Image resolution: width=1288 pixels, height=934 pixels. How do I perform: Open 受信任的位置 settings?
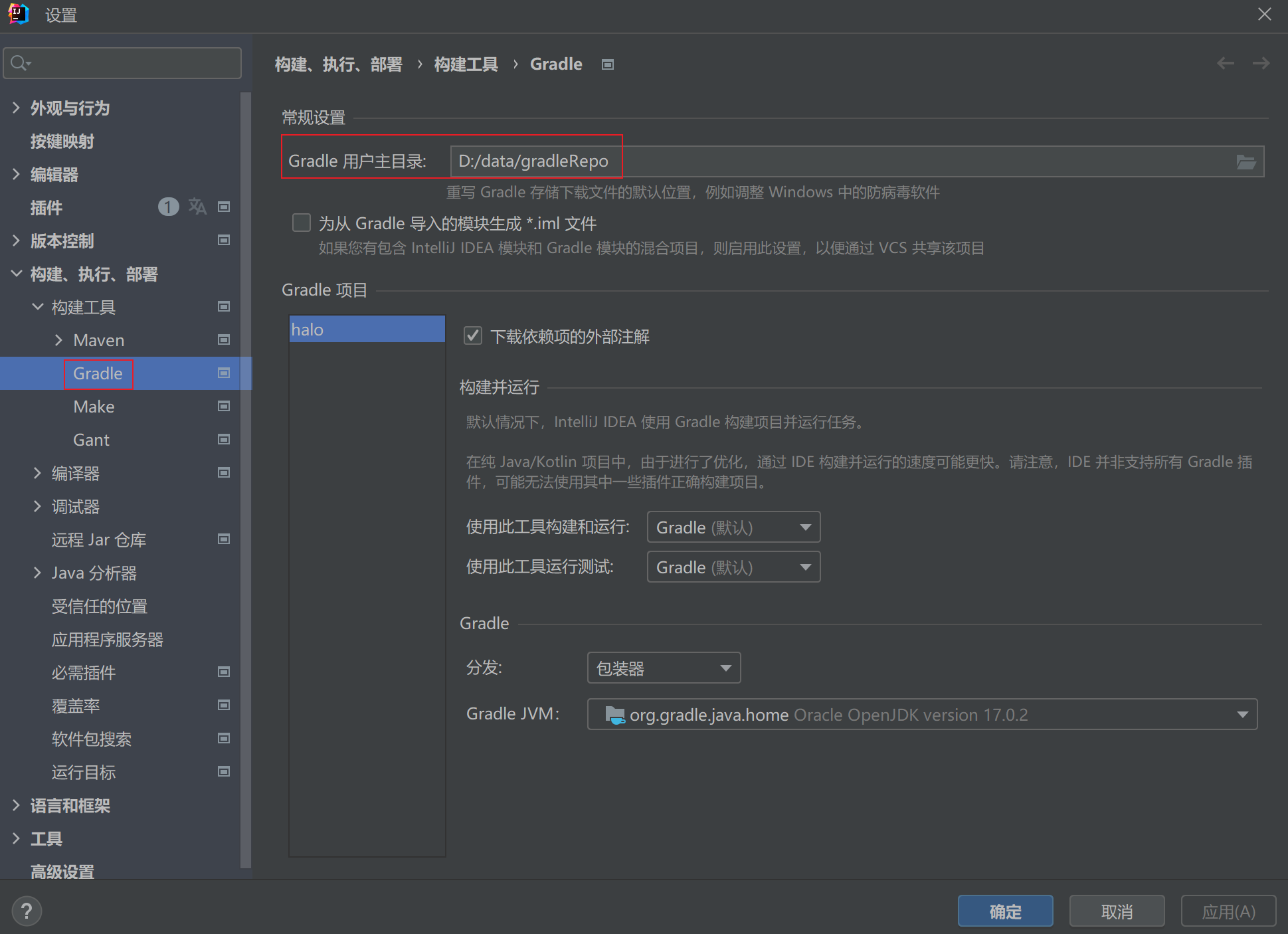pos(100,606)
